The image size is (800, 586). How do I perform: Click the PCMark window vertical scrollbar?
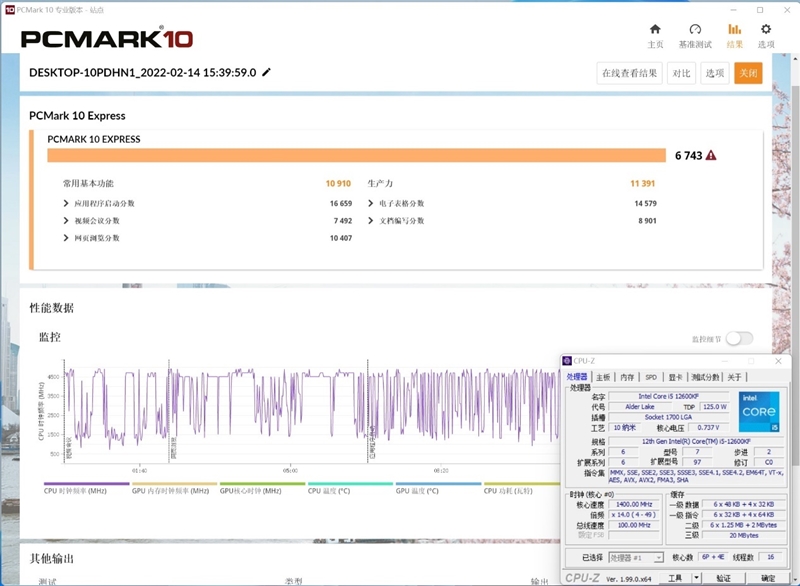[x=795, y=275]
